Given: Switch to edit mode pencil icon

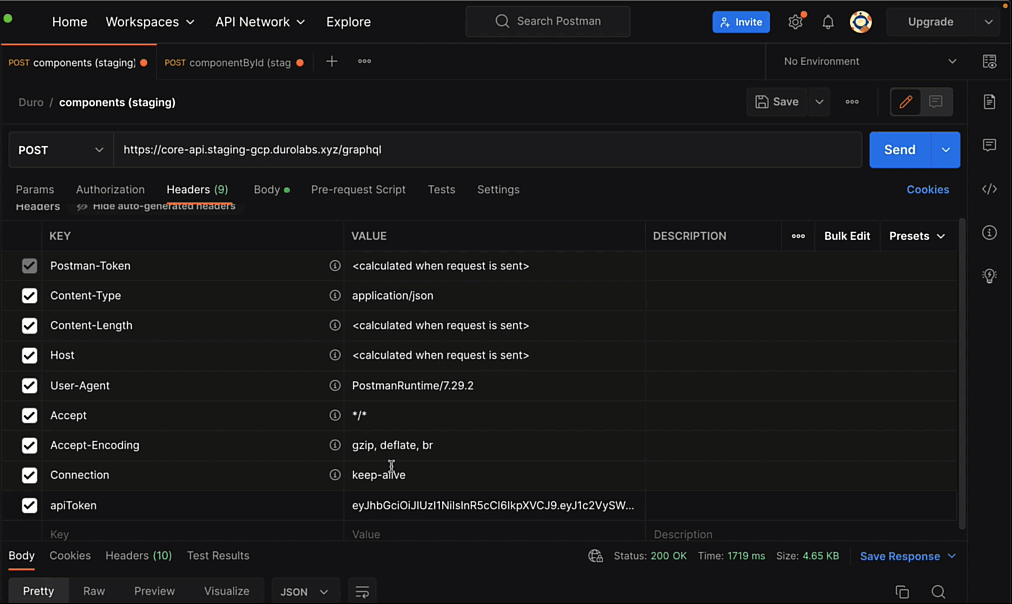Looking at the screenshot, I should tap(906, 102).
